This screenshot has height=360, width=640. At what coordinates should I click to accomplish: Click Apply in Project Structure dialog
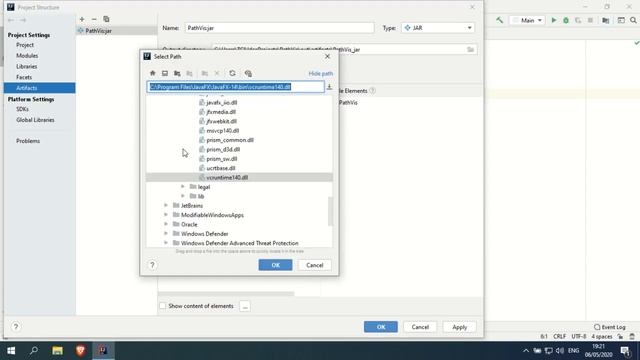tap(459, 327)
